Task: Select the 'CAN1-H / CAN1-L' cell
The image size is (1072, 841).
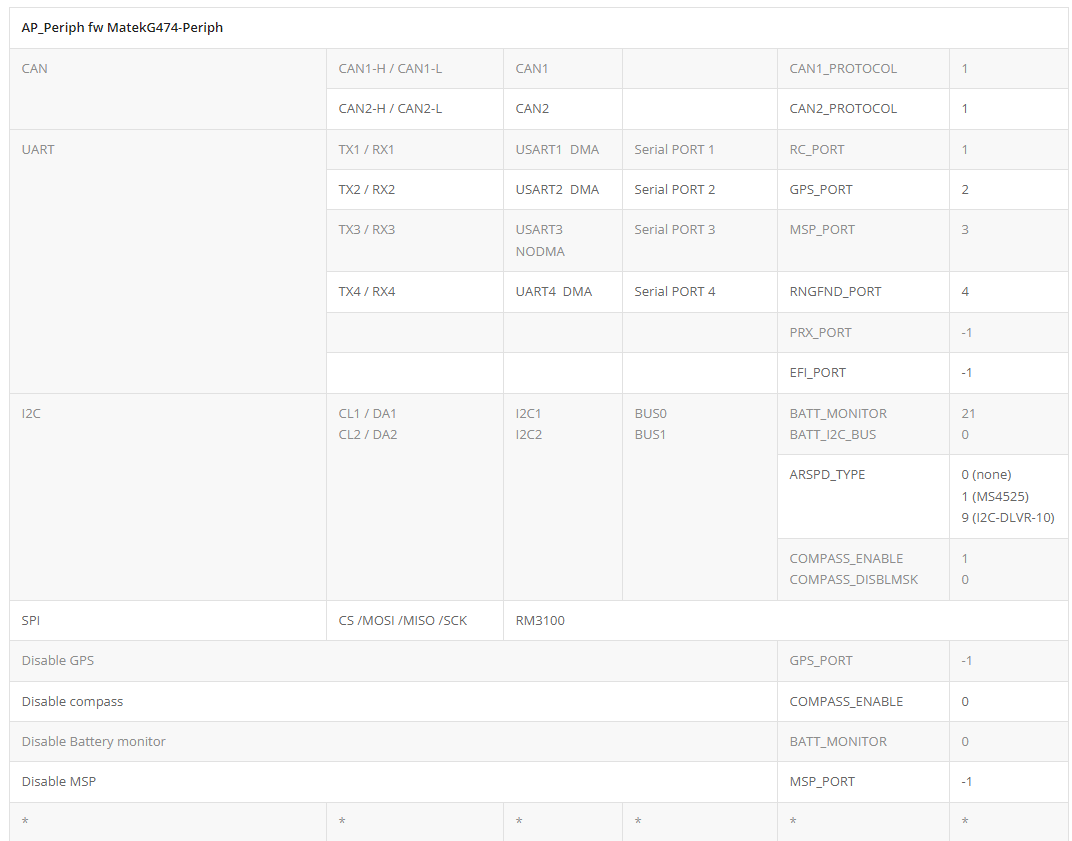Action: (x=415, y=68)
